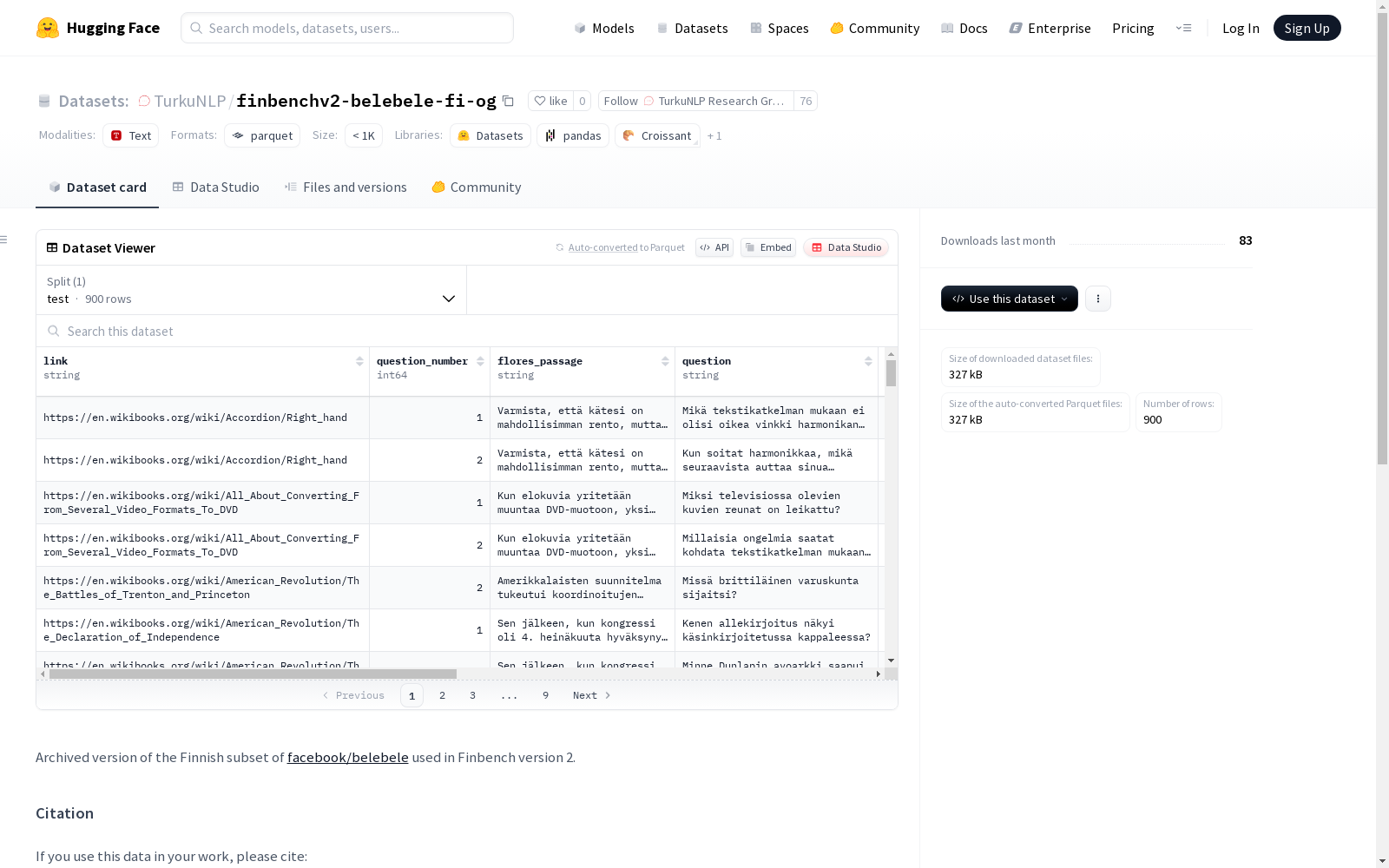The width and height of the screenshot is (1389, 868).
Task: Open the Enterprise menu item
Action: point(1050,28)
